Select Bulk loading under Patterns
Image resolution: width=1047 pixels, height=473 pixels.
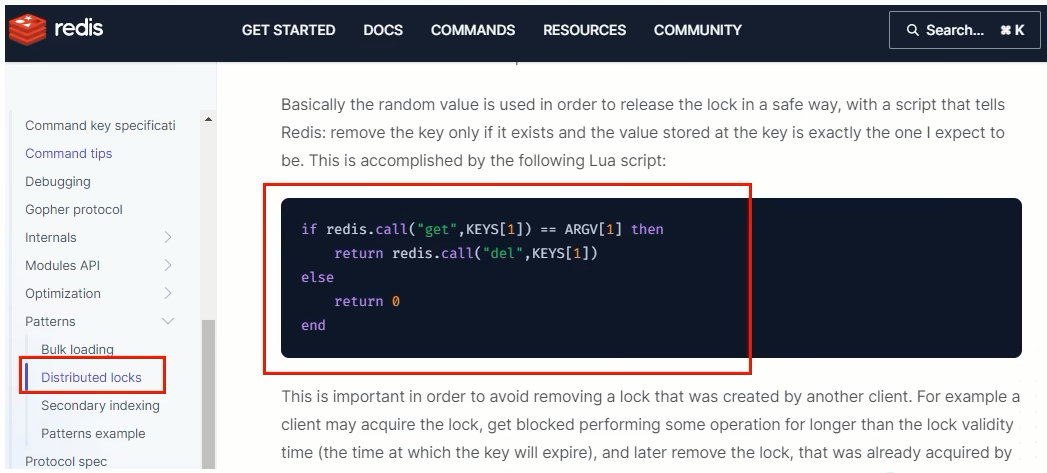coord(77,349)
